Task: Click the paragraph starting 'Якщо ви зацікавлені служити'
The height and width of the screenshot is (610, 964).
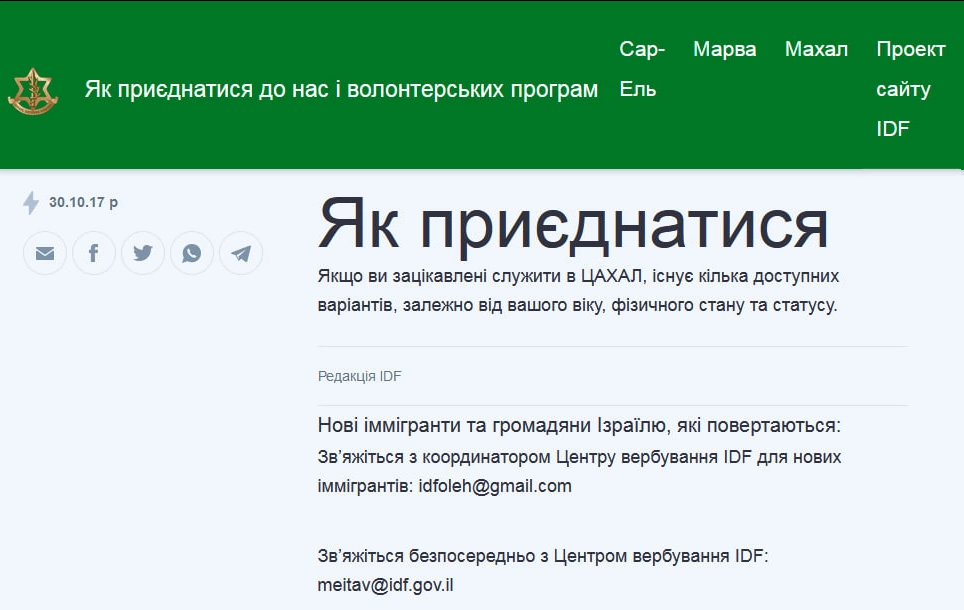Action: pos(578,290)
